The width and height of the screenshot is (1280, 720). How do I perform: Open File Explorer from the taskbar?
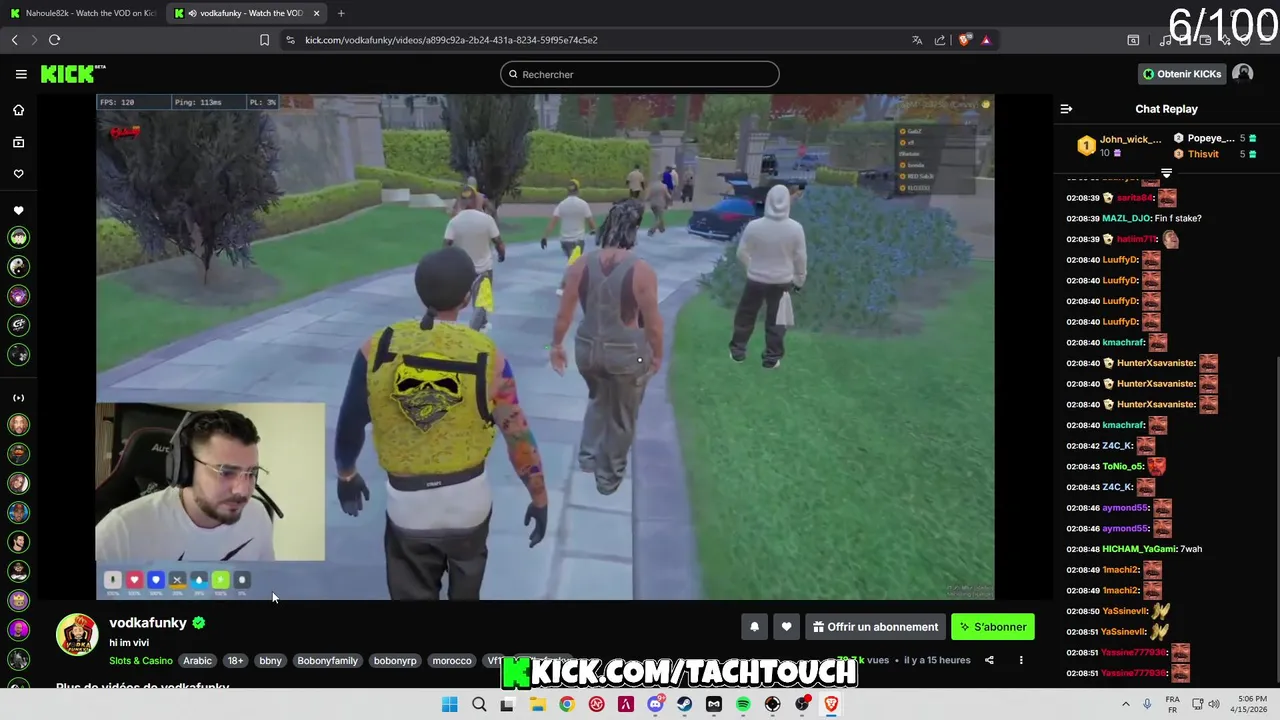[538, 704]
